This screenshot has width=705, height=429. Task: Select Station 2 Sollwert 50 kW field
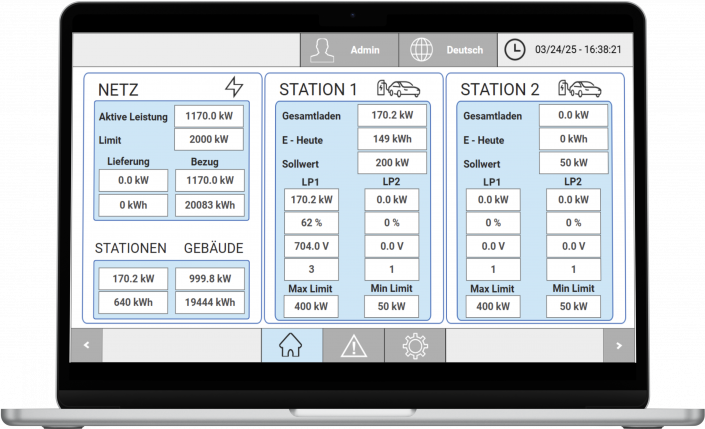pos(573,163)
